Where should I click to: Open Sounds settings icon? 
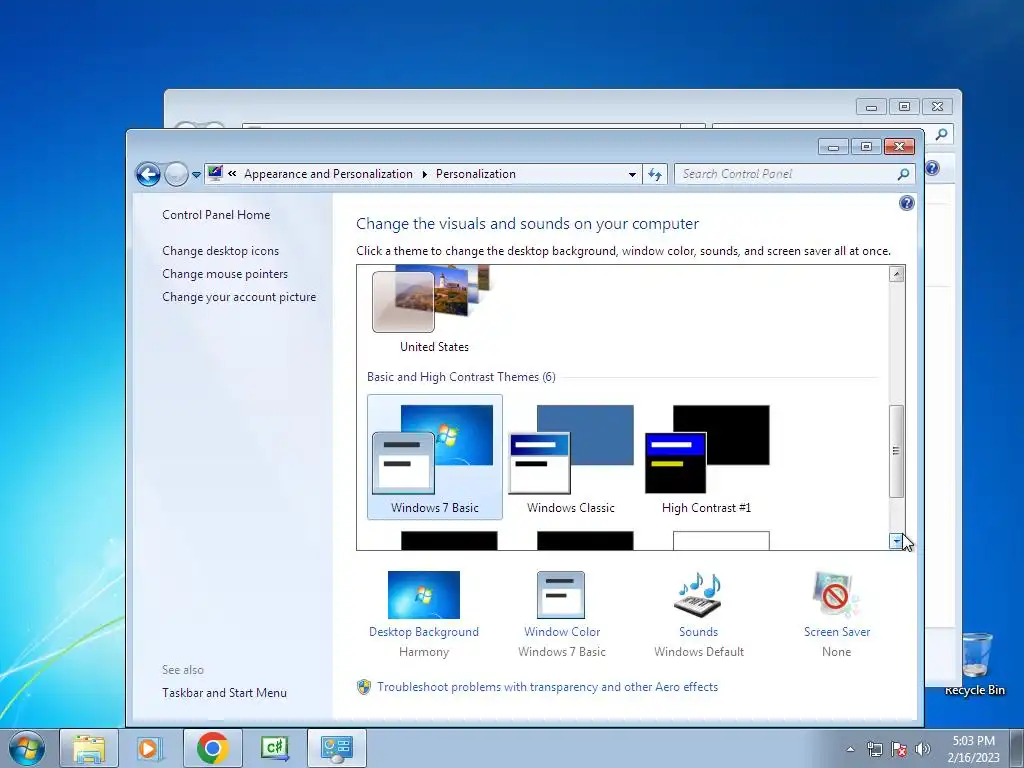coord(698,595)
